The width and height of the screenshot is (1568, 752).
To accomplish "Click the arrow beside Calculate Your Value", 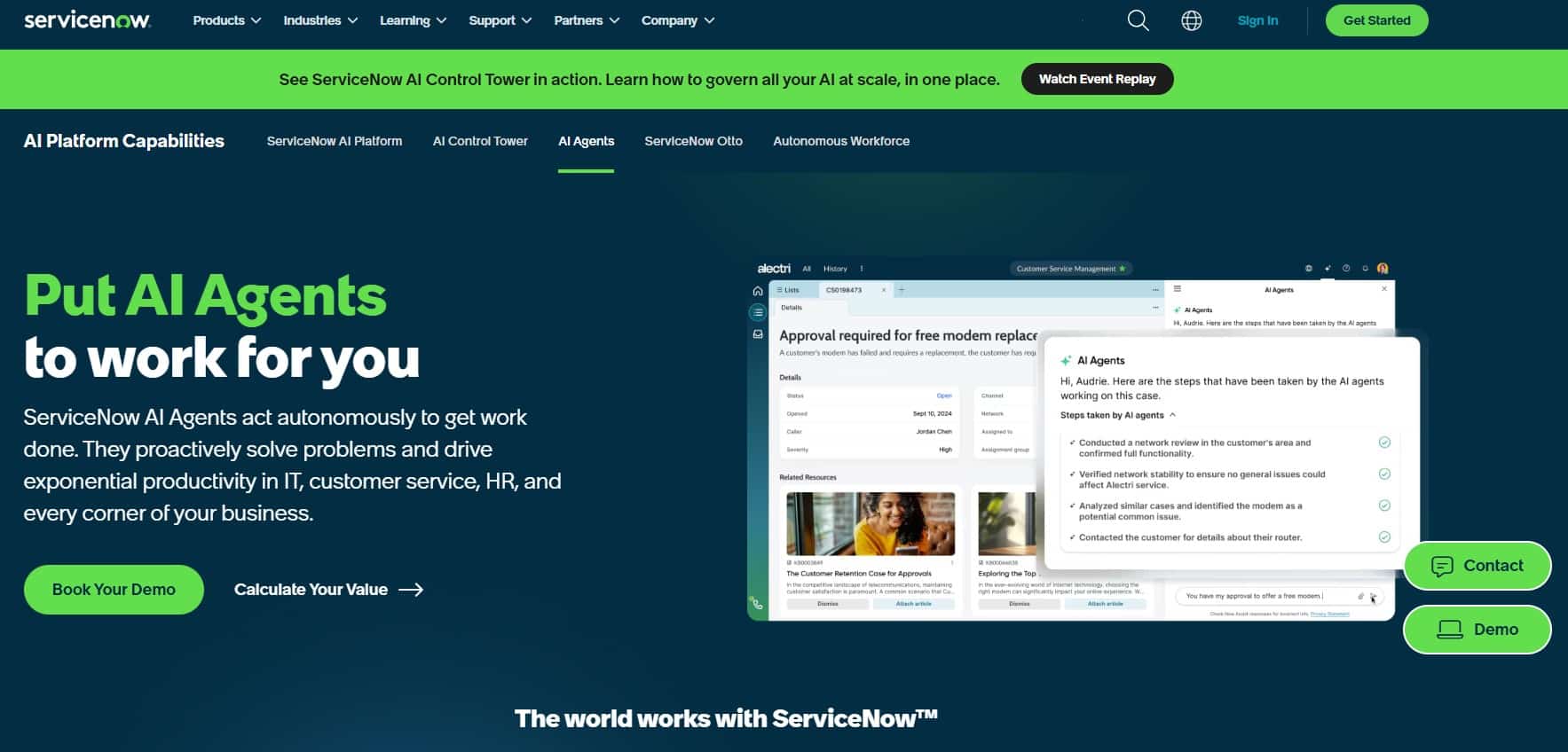I will [411, 590].
